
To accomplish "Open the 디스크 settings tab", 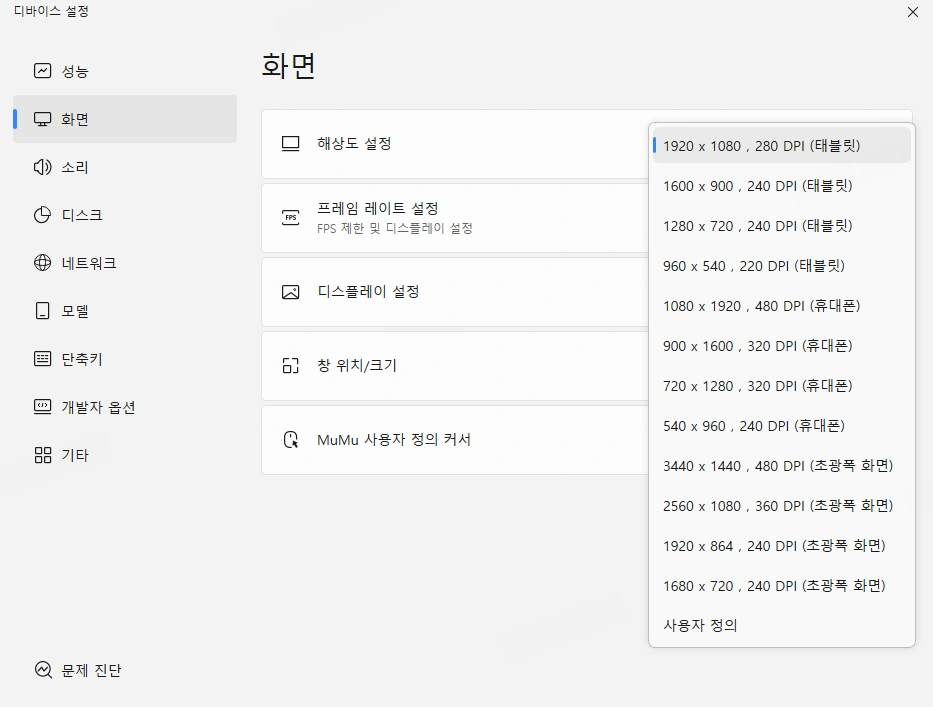I will (x=125, y=215).
